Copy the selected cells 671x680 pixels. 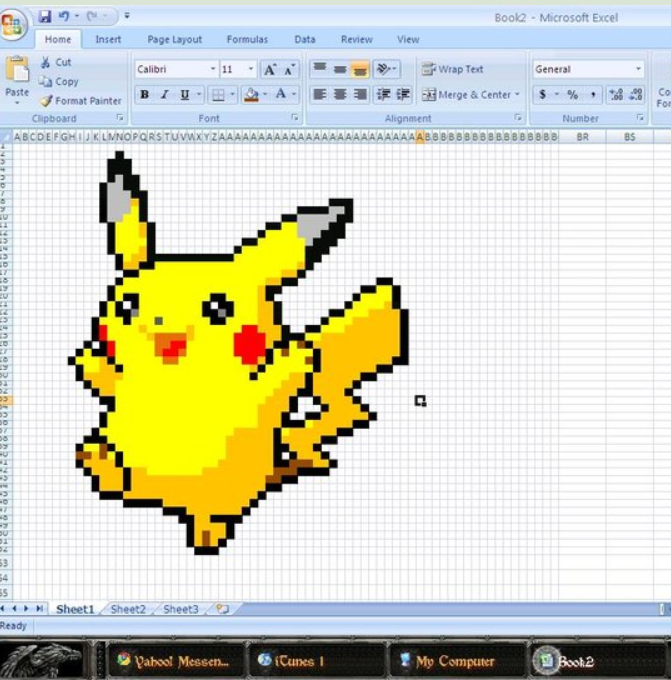coord(59,82)
